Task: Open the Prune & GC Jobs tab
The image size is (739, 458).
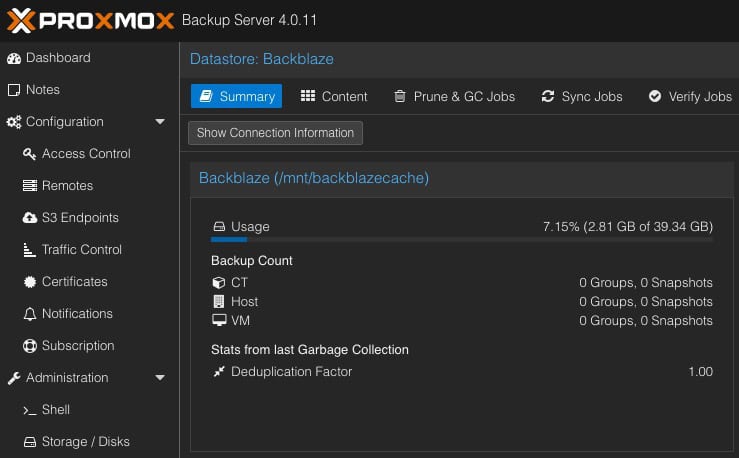Action: coord(455,96)
